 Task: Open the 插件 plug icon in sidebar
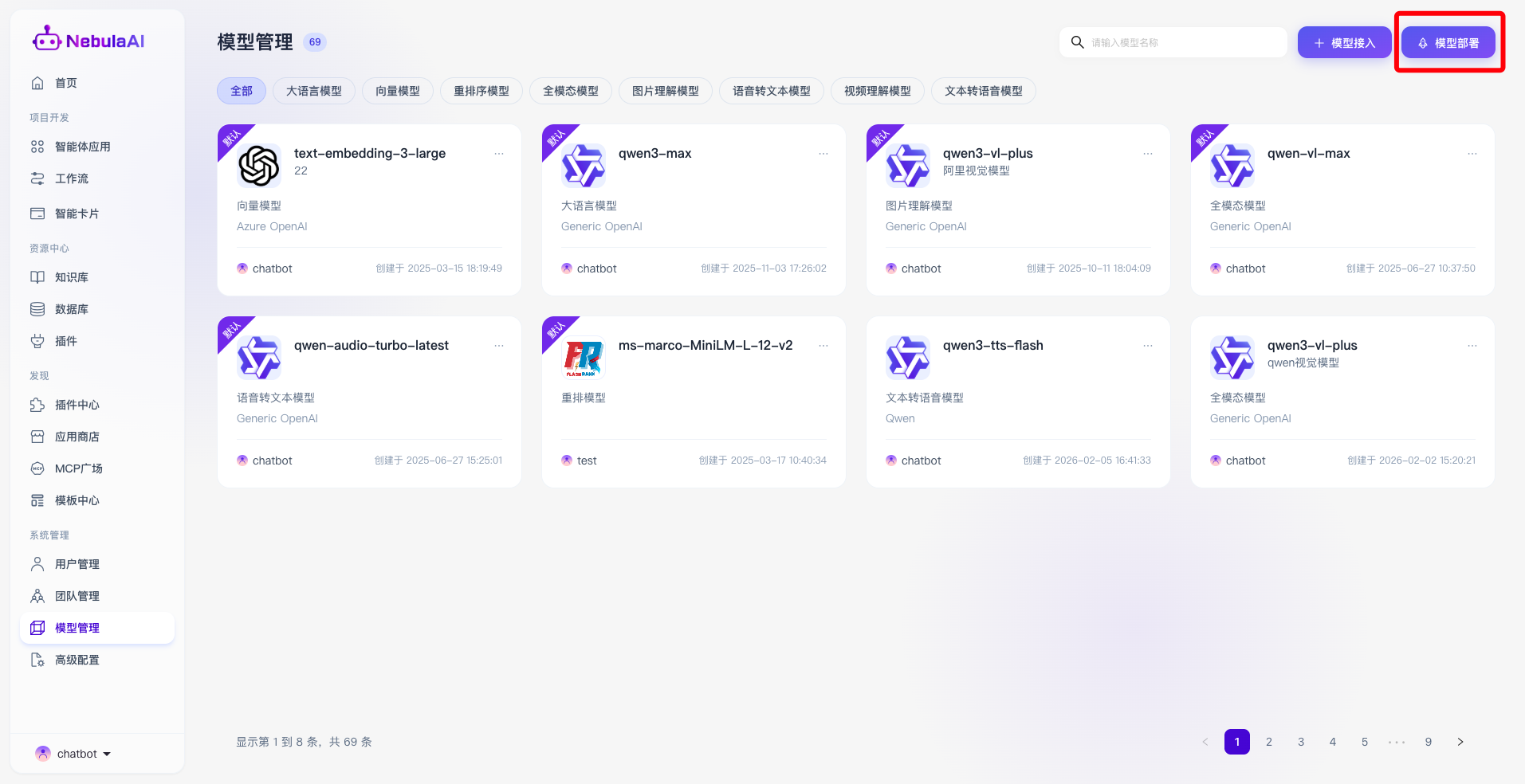click(x=37, y=341)
